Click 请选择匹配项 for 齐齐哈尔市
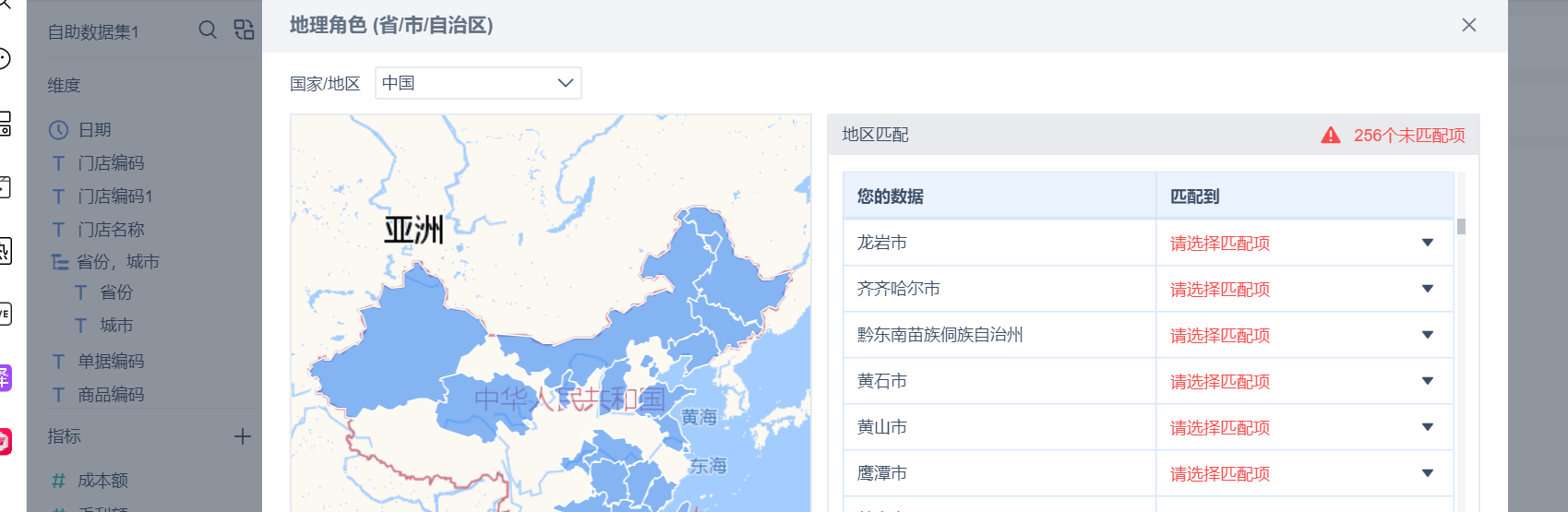 coord(1220,290)
